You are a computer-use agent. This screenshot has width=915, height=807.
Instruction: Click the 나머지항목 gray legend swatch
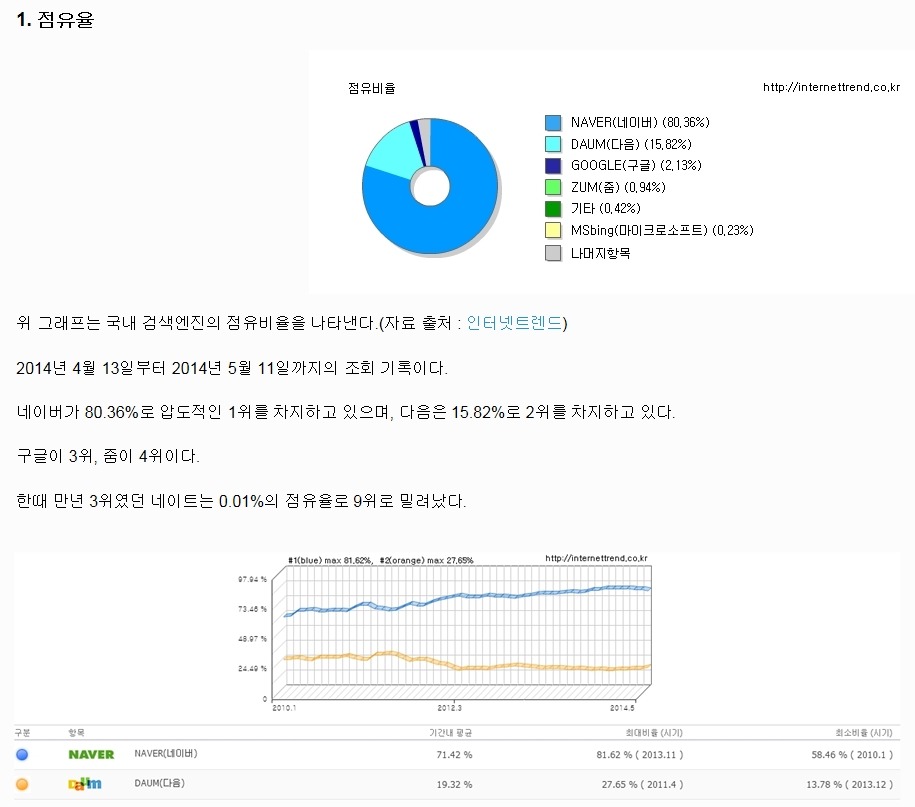(x=553, y=253)
